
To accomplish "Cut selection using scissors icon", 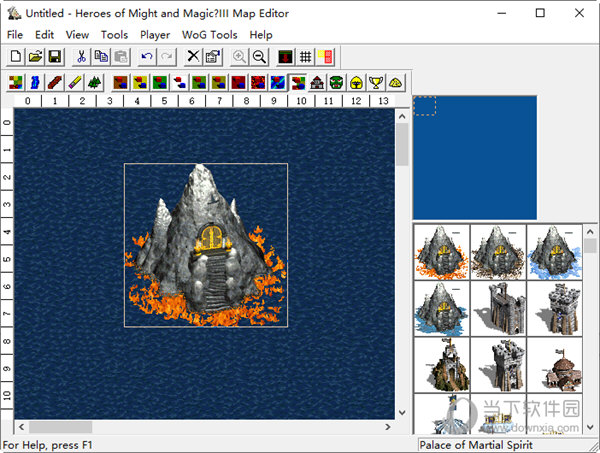I will click(81, 57).
